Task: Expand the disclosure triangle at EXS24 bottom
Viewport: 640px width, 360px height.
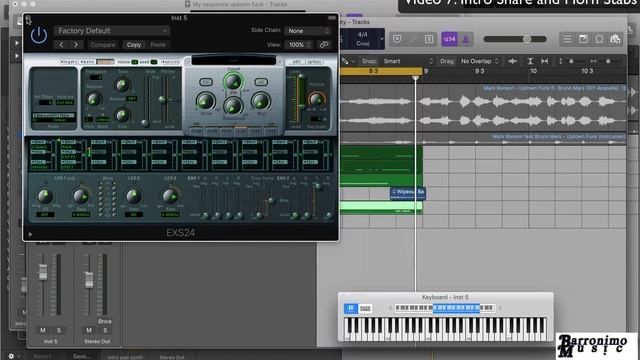Action: pos(30,234)
